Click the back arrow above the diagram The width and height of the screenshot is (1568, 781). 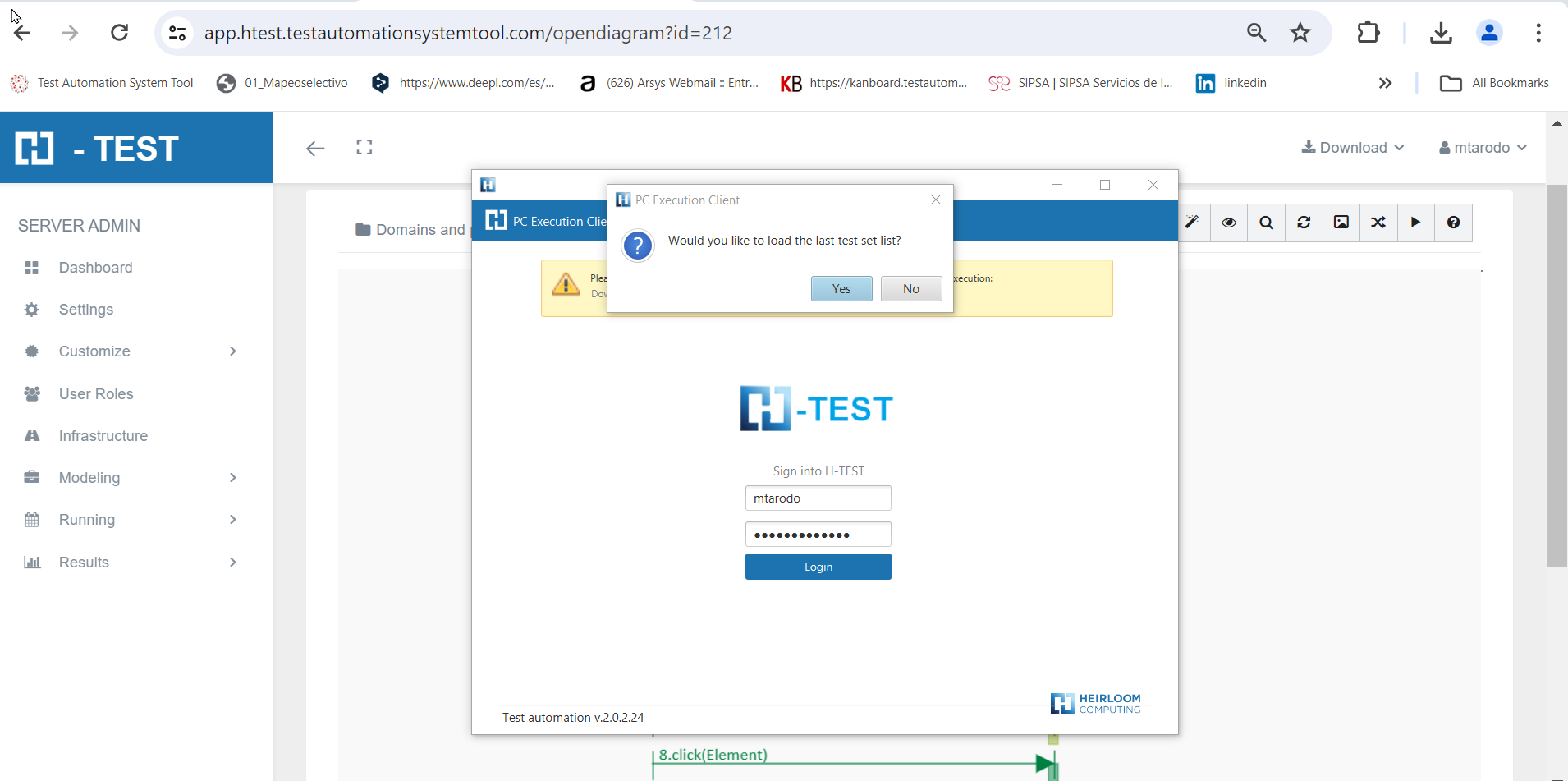[315, 149]
